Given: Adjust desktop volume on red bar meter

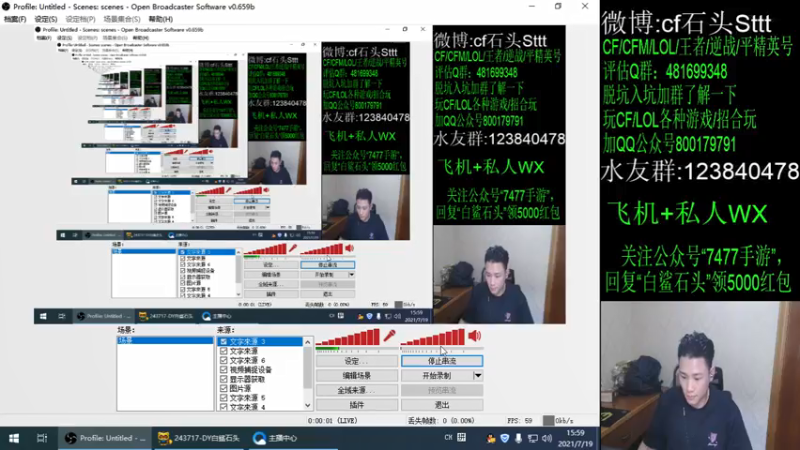Looking at the screenshot, I should point(433,337).
